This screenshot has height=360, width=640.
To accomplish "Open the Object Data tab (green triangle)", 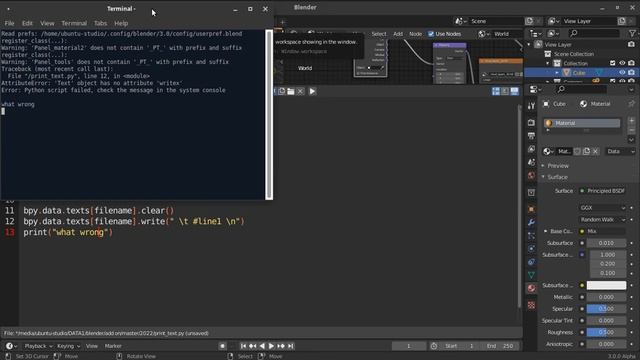I will click(531, 275).
